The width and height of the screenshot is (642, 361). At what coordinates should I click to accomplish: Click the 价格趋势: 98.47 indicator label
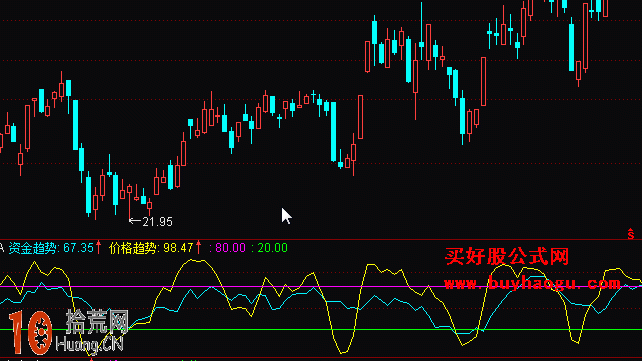[x=151, y=248]
